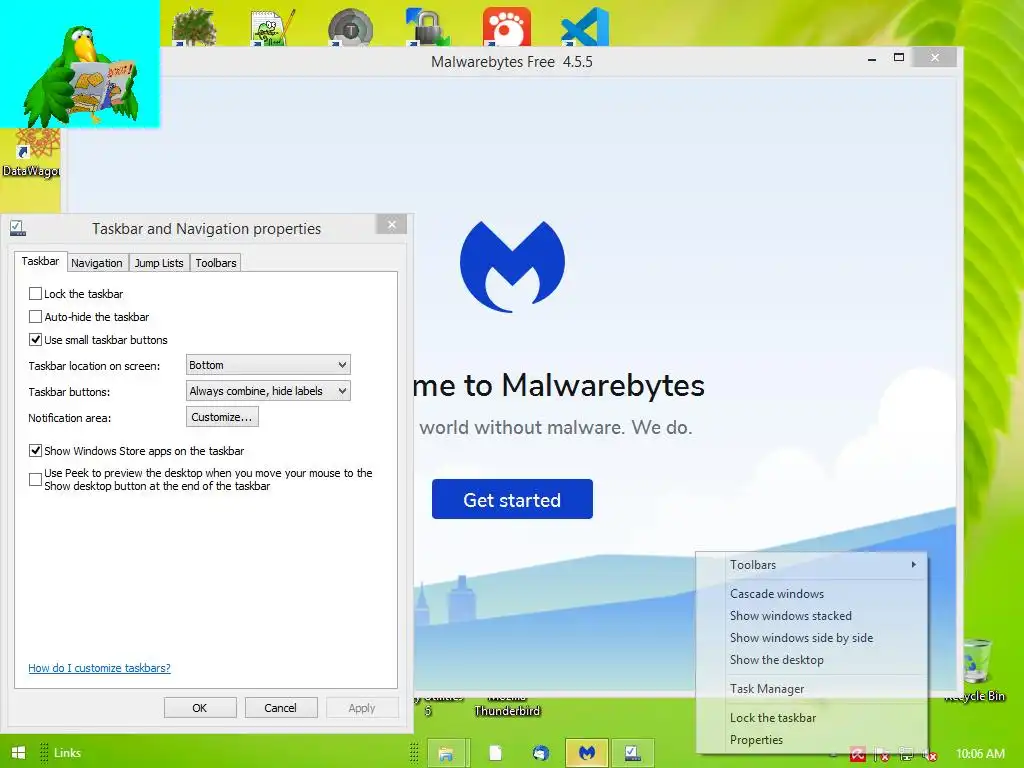Screen dimensions: 1024x768
Task: Click the Malwarebytes logo in the welcome window
Action: [513, 266]
